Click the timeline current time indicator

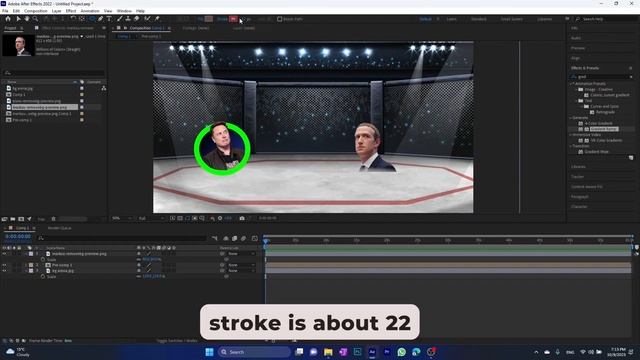(x=266, y=241)
